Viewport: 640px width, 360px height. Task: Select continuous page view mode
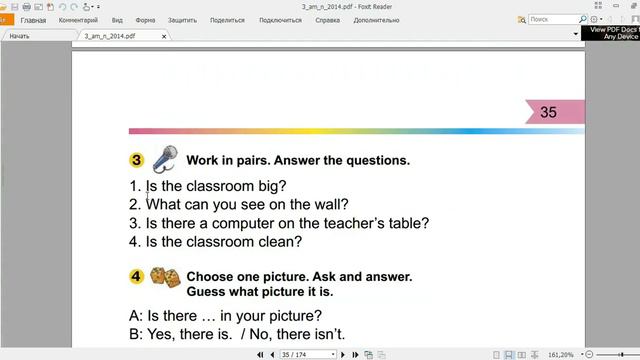coord(509,355)
